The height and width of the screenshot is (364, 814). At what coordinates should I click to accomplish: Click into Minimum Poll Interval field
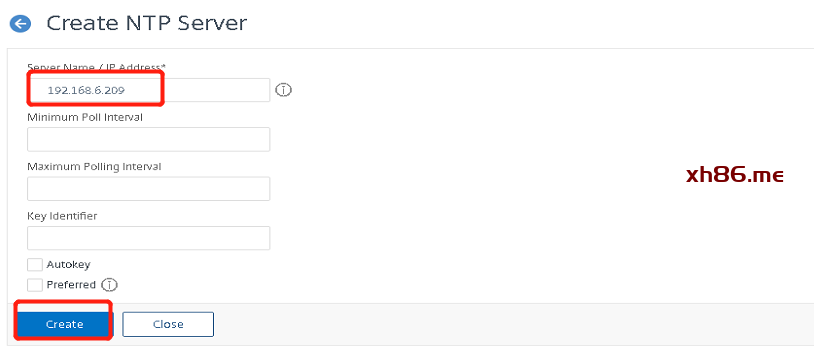tap(148, 139)
